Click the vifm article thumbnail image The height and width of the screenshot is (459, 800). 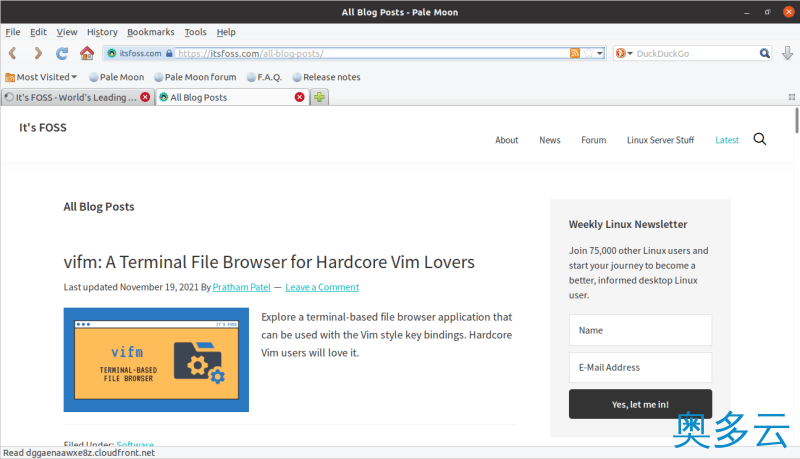[x=156, y=360]
